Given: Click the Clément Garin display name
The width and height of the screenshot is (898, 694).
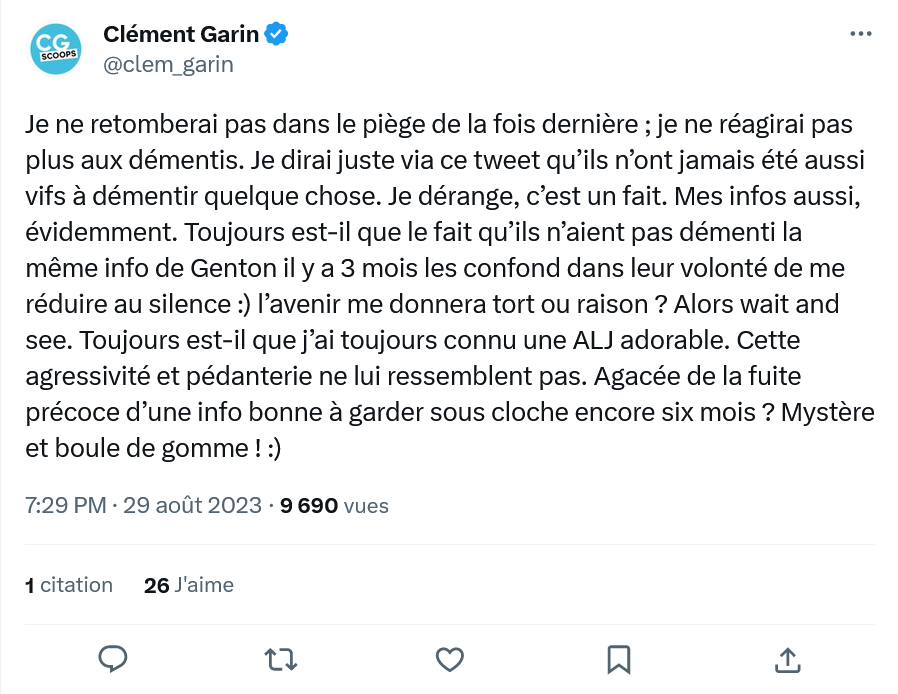Looking at the screenshot, I should coord(181,35).
